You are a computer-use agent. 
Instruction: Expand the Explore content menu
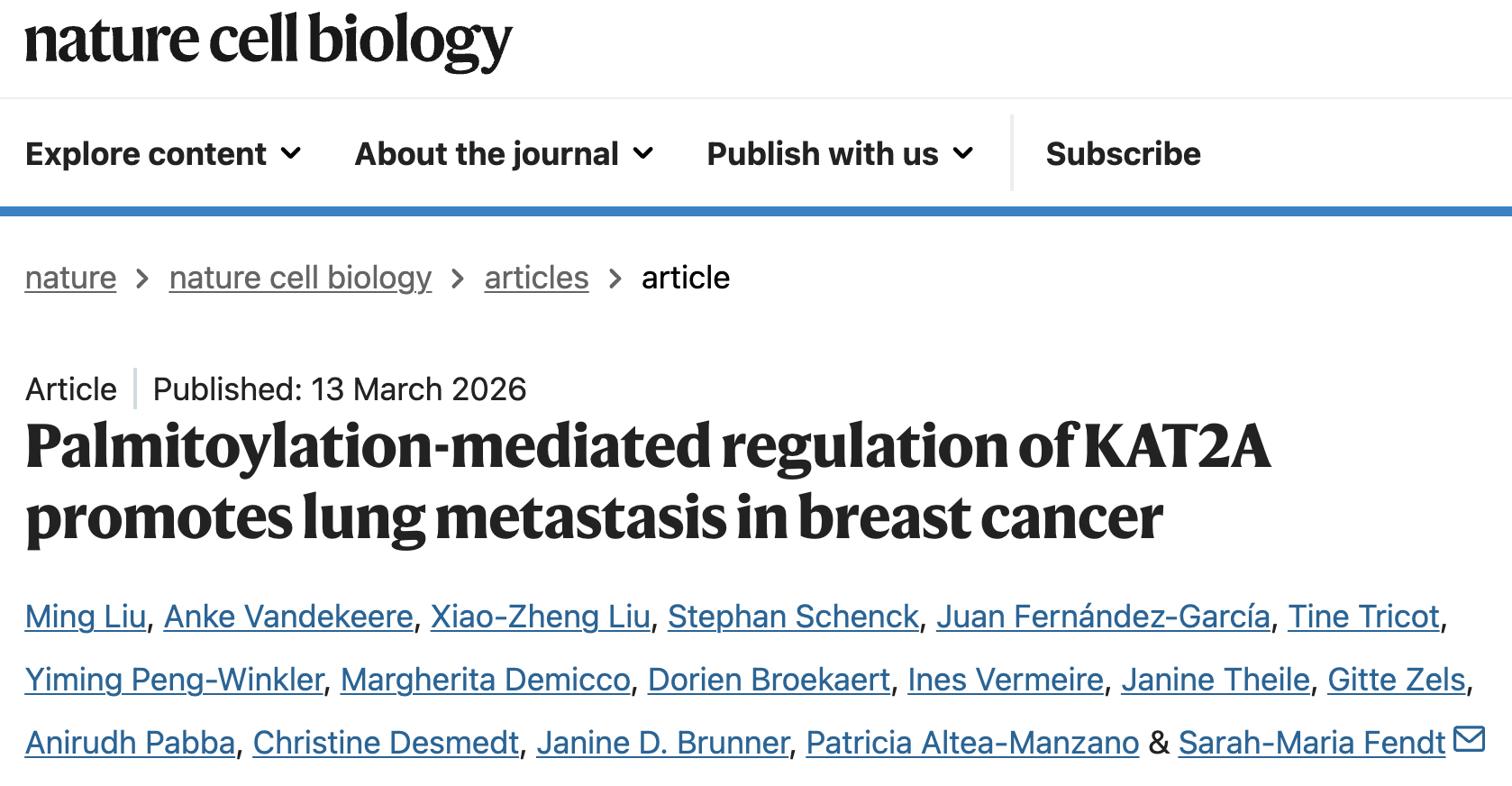163,154
